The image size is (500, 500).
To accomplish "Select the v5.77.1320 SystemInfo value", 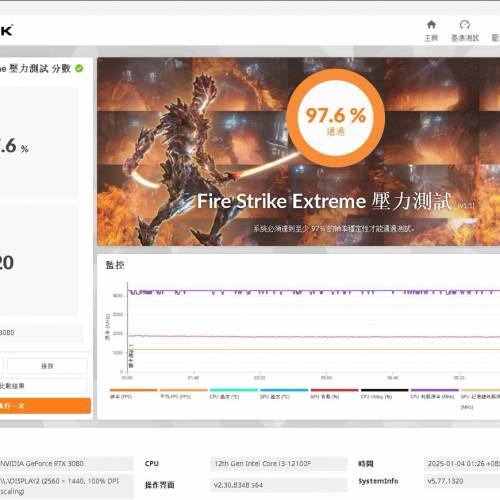I will 462,481.
